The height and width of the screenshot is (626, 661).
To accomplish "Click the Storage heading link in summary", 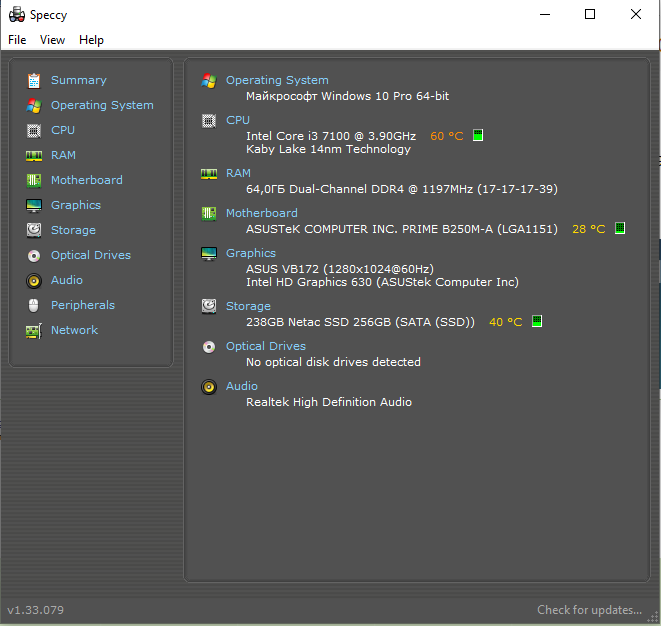I will coord(248,306).
